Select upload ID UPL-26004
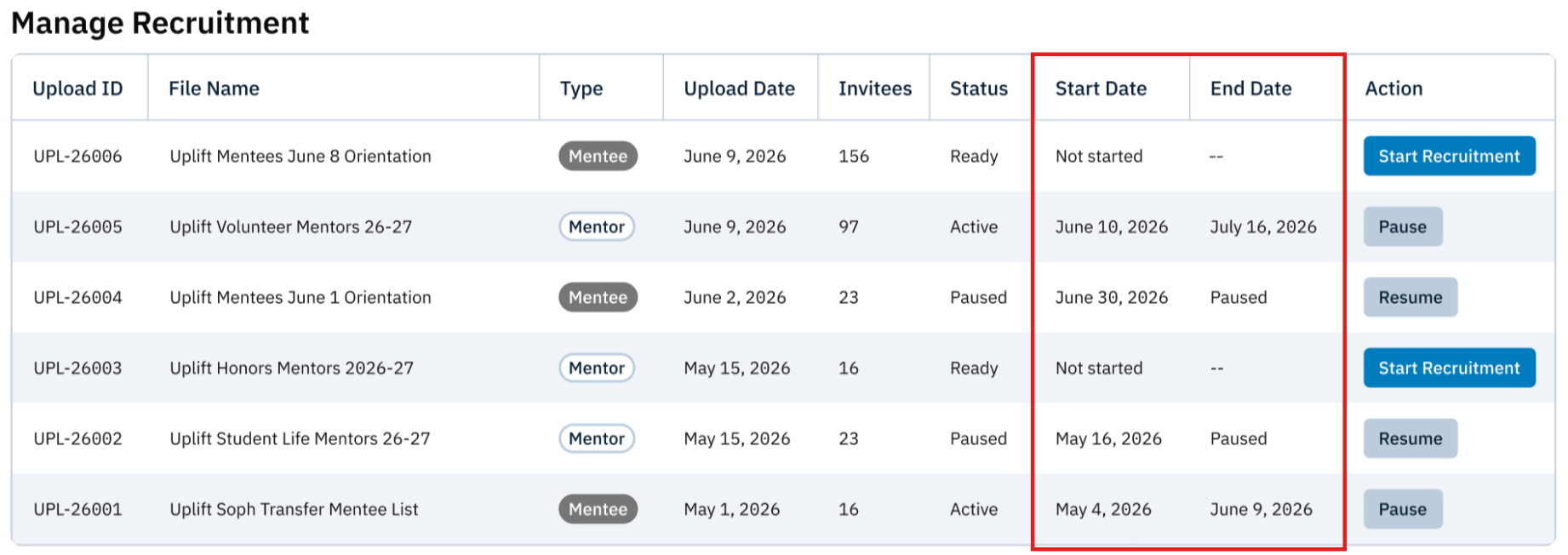This screenshot has width=1568, height=555. 77,297
